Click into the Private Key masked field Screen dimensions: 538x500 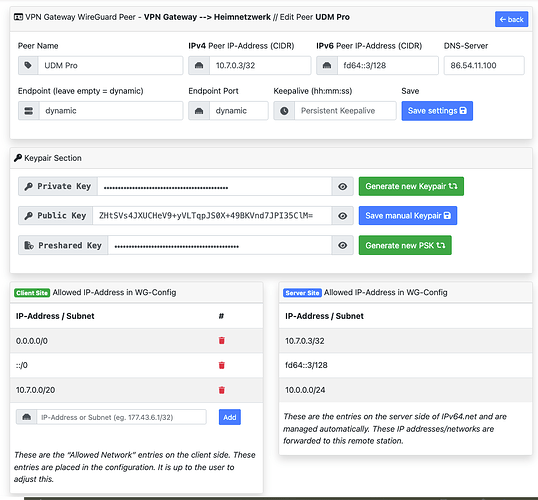215,186
